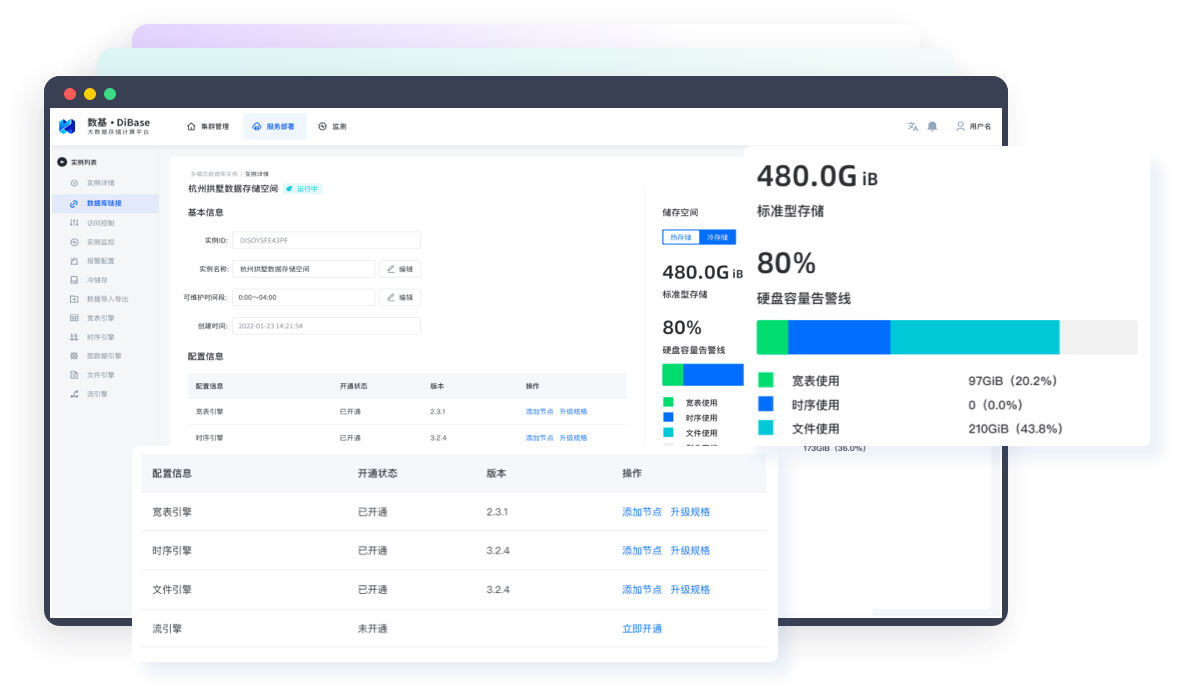
Task: Click the 实例ID input field
Action: (x=326, y=241)
